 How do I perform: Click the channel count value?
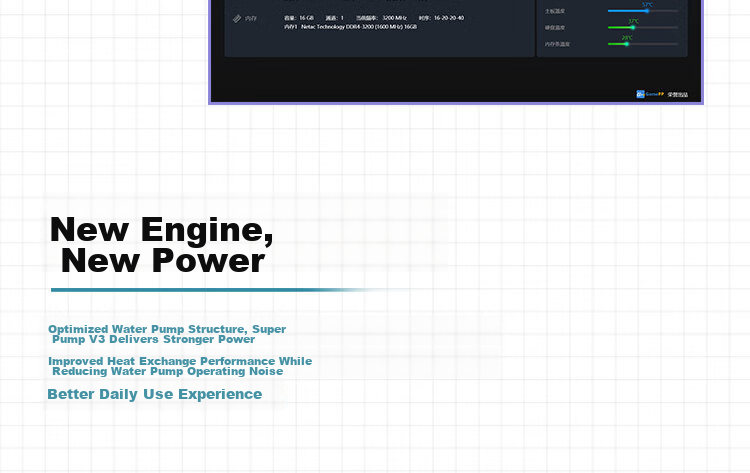pyautogui.click(x=342, y=18)
